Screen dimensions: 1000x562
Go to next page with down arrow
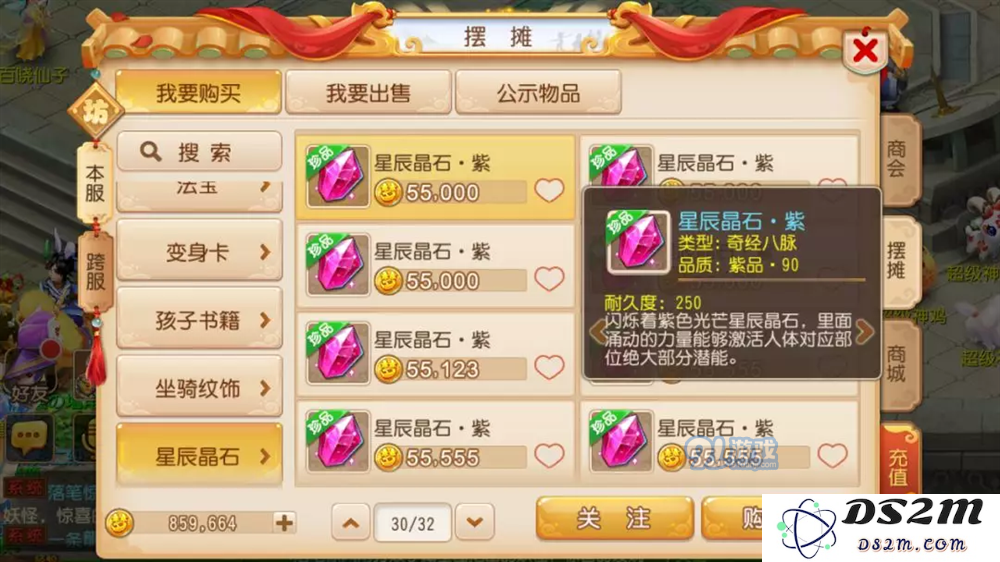point(474,522)
